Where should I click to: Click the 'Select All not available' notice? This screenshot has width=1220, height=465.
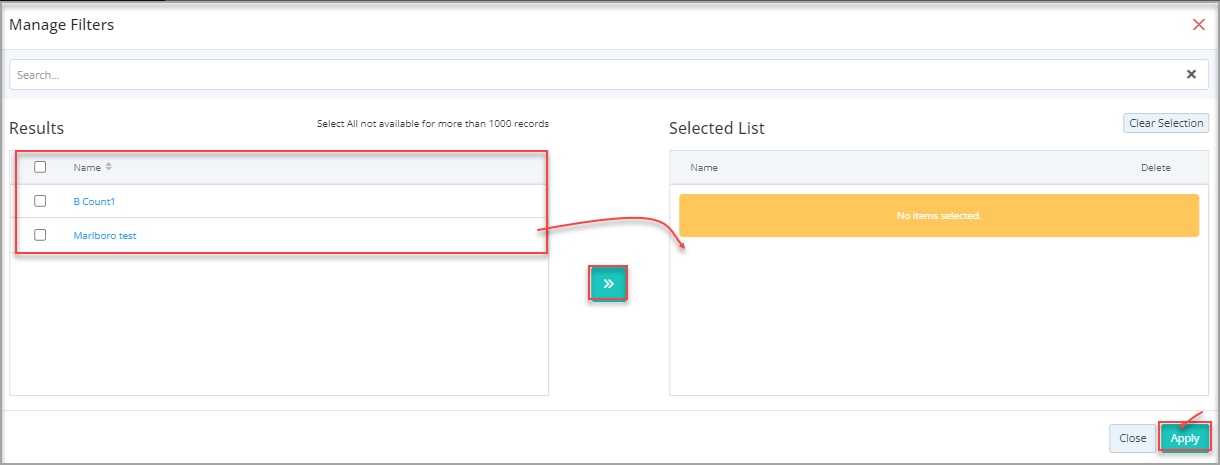(x=432, y=124)
